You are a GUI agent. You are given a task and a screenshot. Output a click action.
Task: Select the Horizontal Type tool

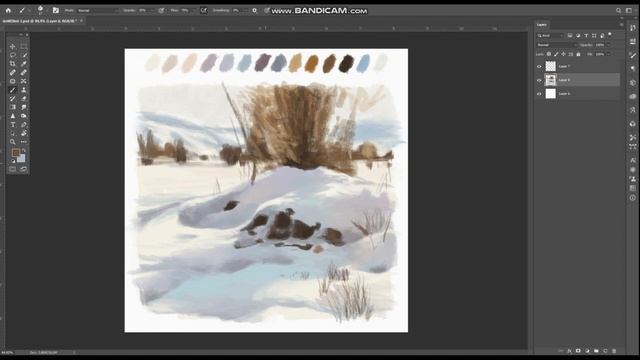coord(13,124)
